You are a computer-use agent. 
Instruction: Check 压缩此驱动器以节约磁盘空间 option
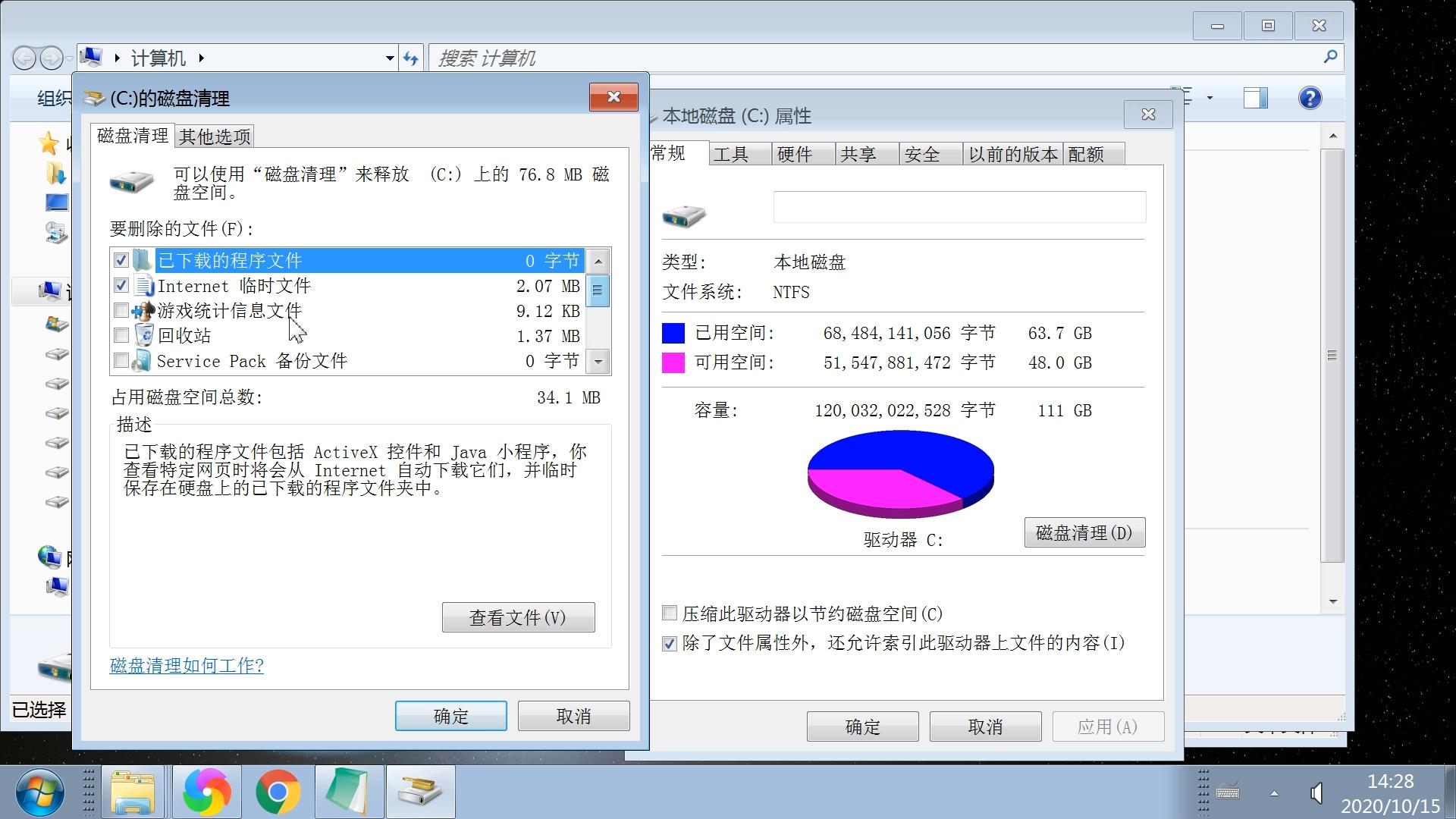(669, 613)
